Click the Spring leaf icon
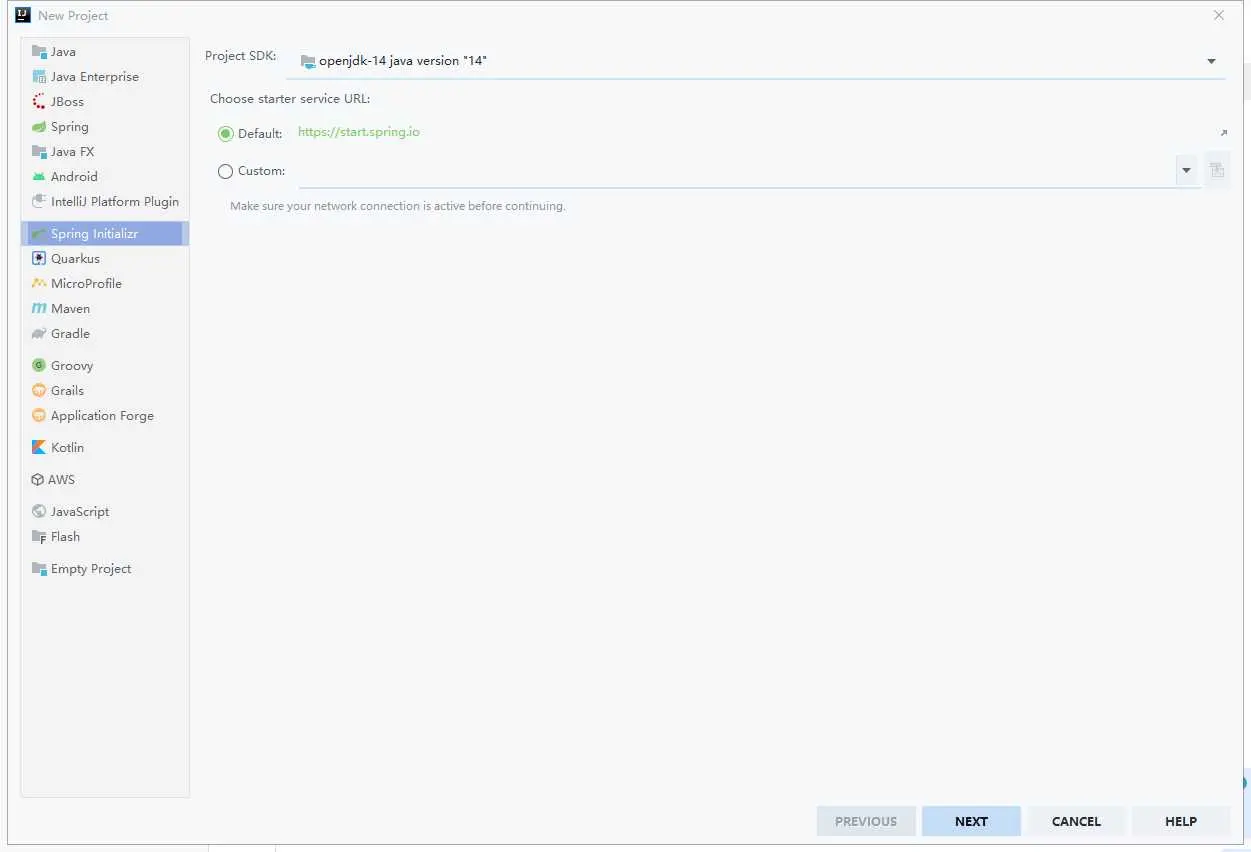The width and height of the screenshot is (1251, 852). pyautogui.click(x=39, y=127)
